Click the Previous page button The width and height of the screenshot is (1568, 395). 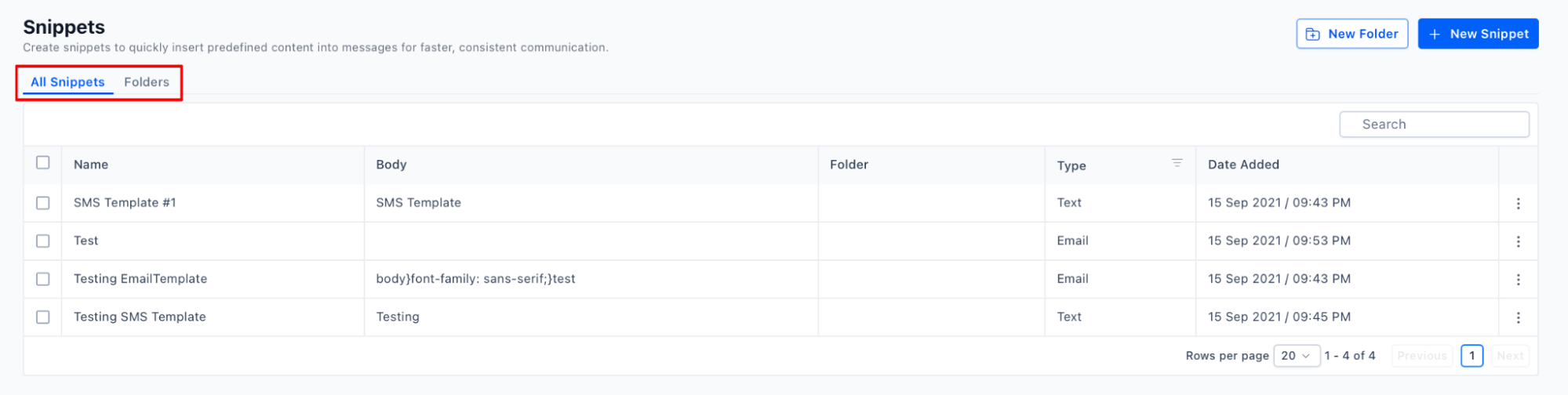click(x=1421, y=356)
